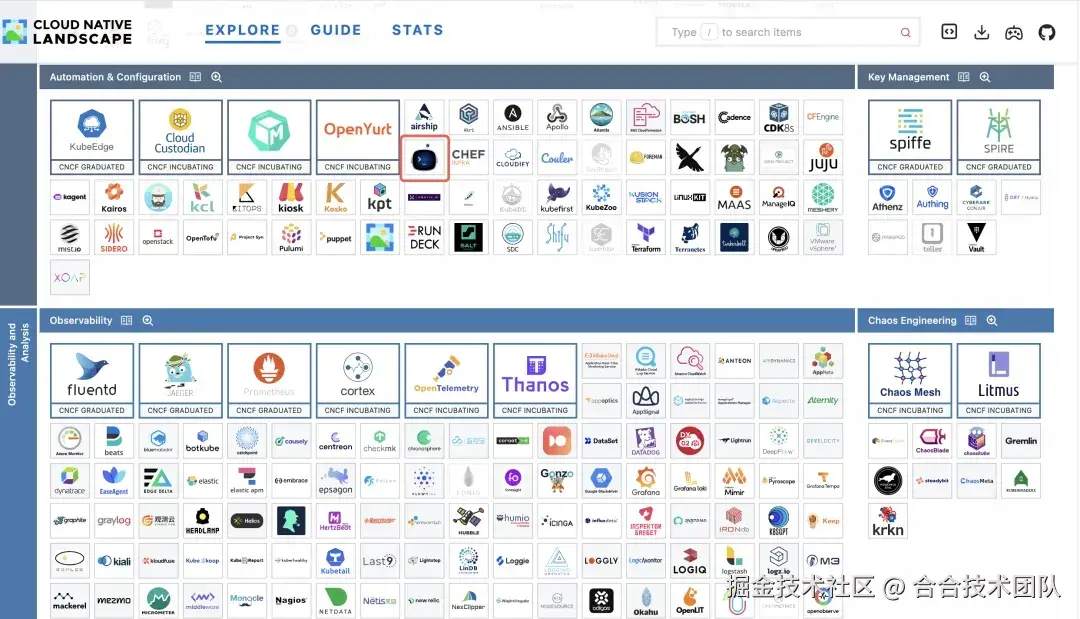
Task: Open Automation & Configuration list view icon
Action: pos(196,77)
